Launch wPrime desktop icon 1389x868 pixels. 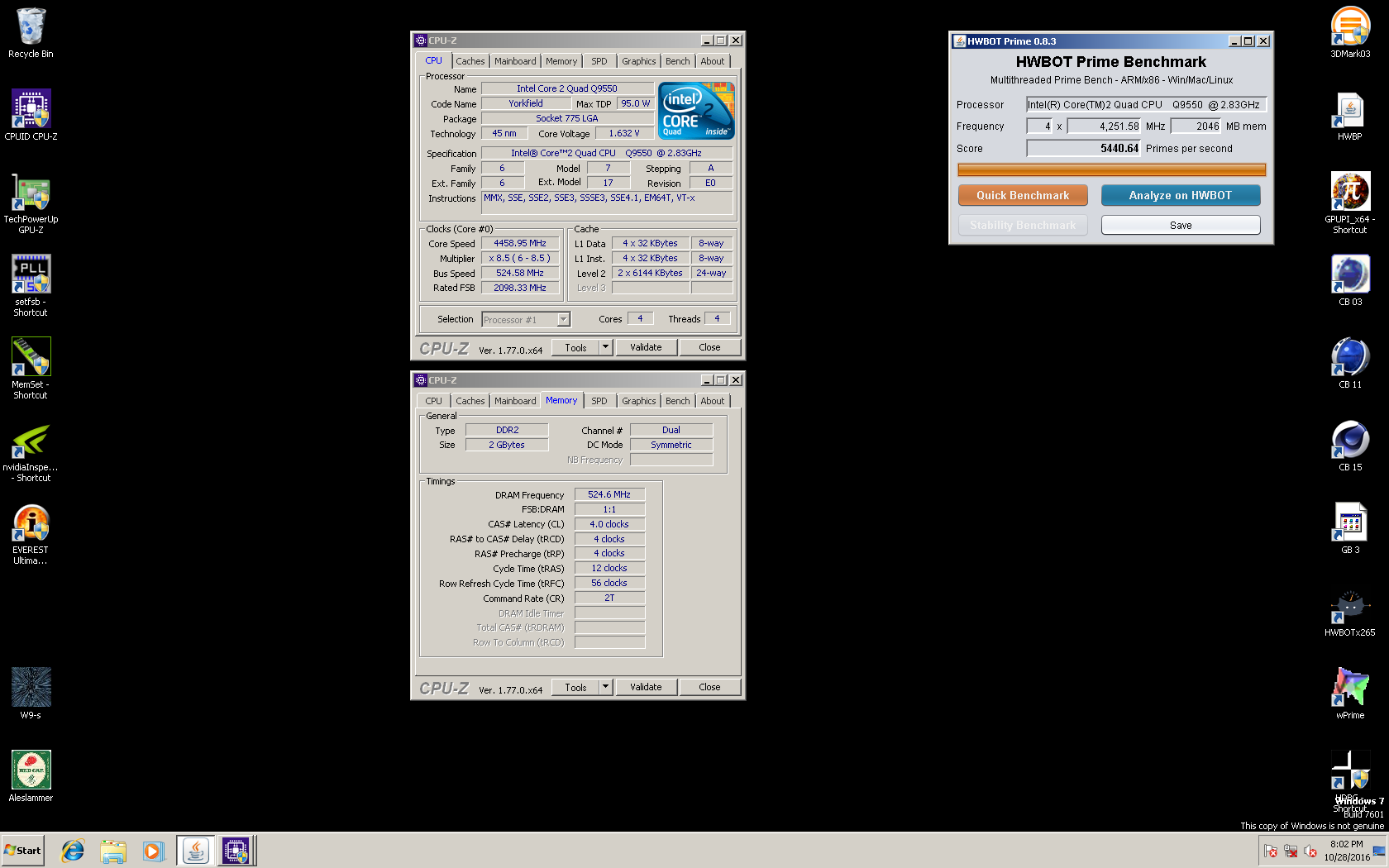(x=1350, y=694)
